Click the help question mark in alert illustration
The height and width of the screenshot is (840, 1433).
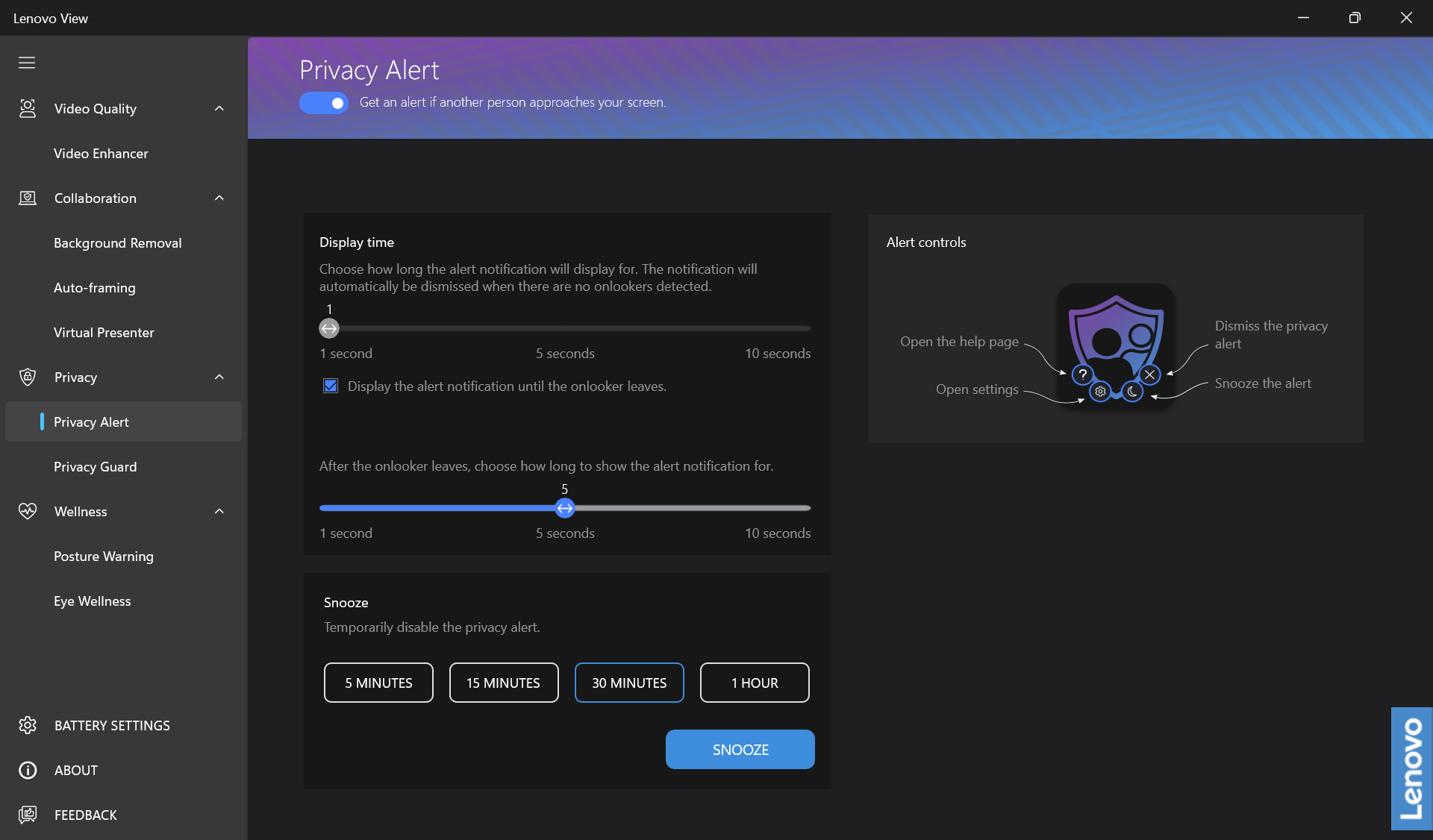click(x=1082, y=374)
